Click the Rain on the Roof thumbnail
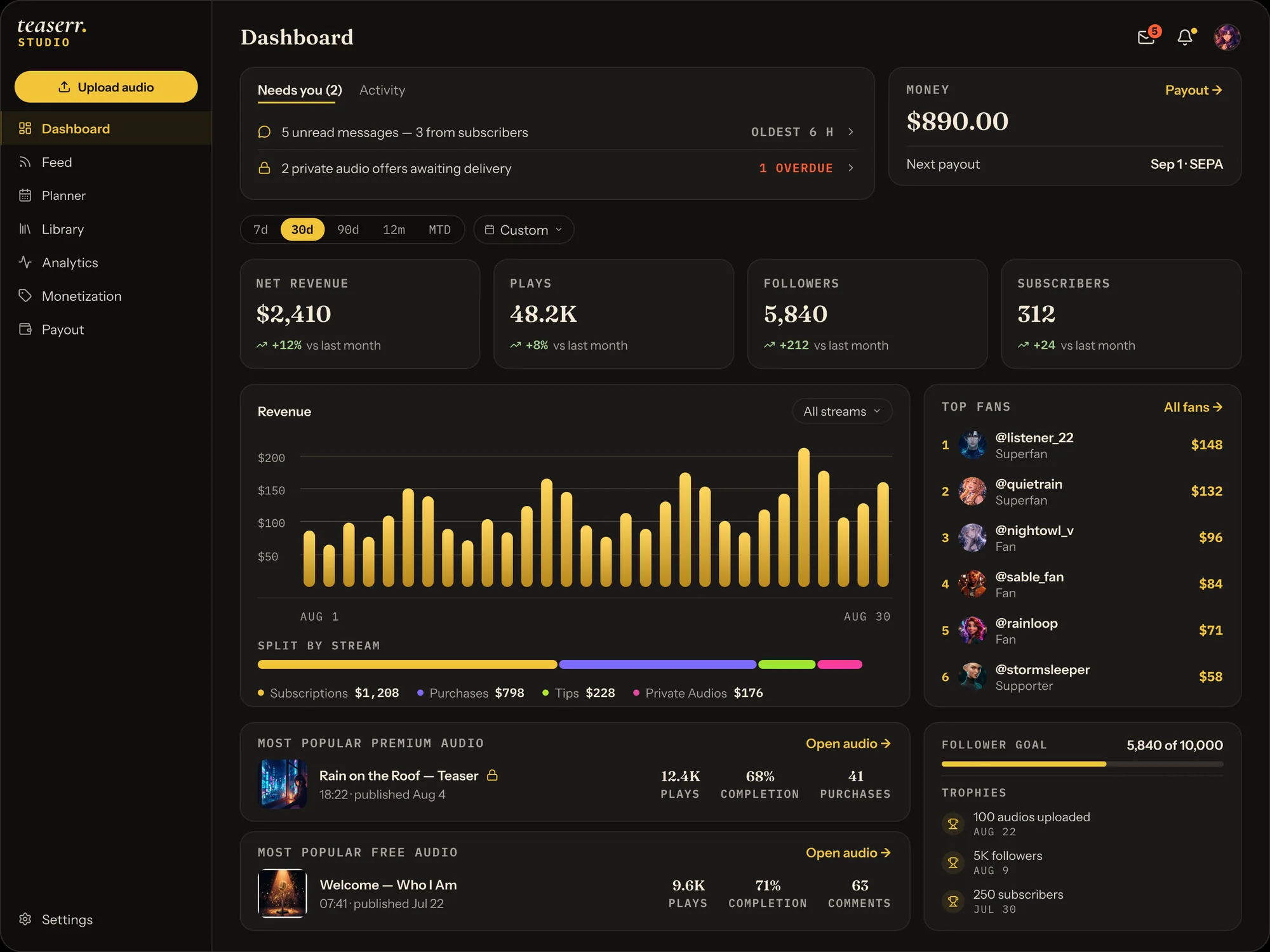1270x952 pixels. tap(283, 784)
